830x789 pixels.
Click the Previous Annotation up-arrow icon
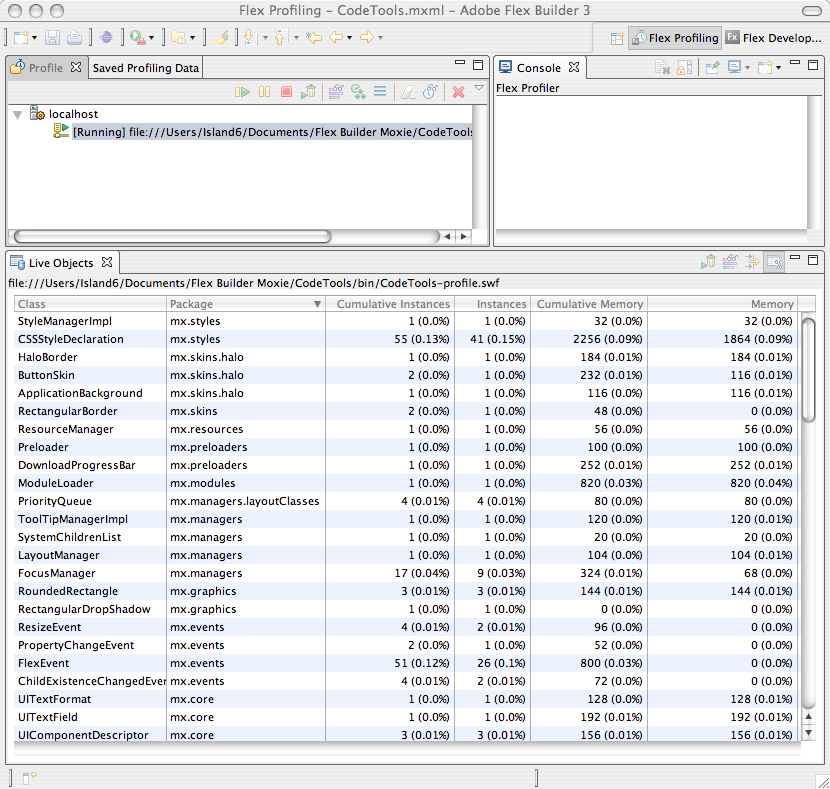point(281,38)
